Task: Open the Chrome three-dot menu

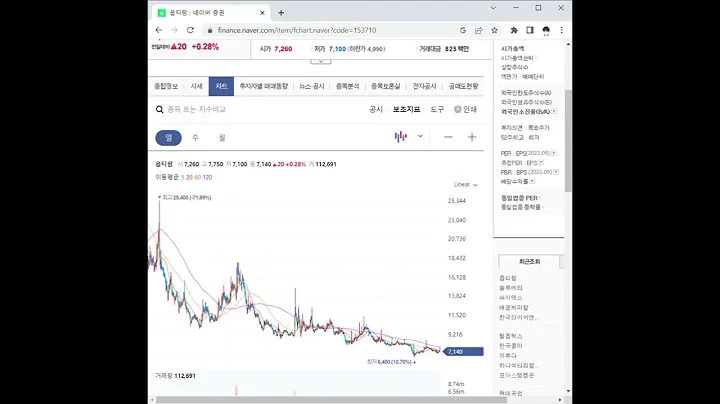Action: click(x=561, y=30)
